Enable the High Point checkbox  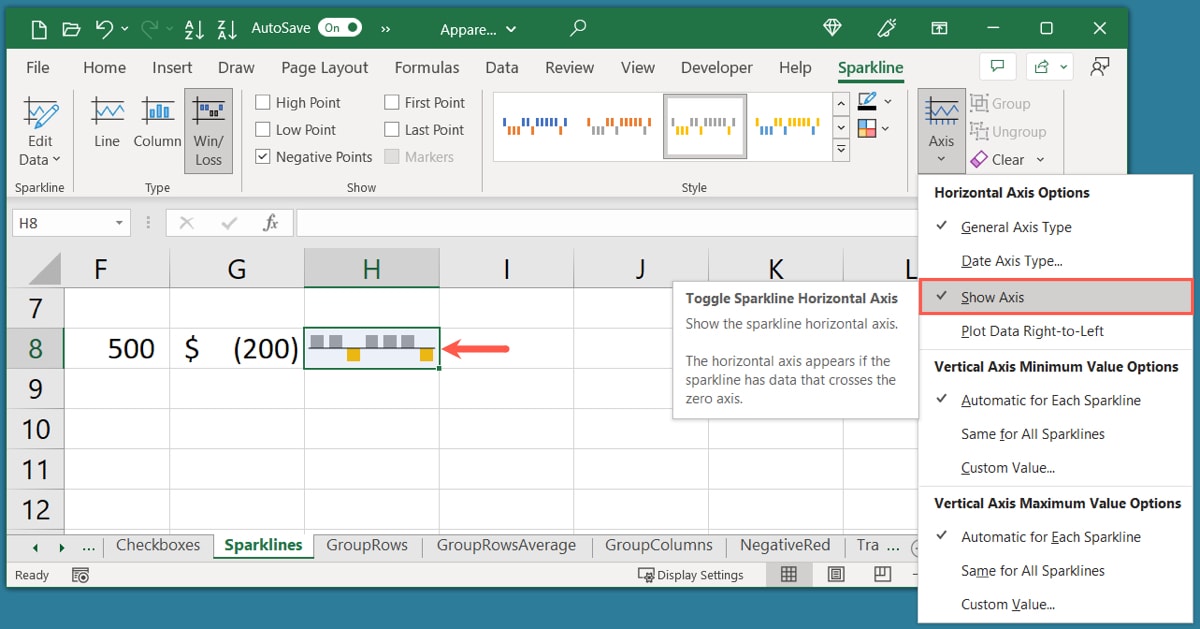[262, 102]
